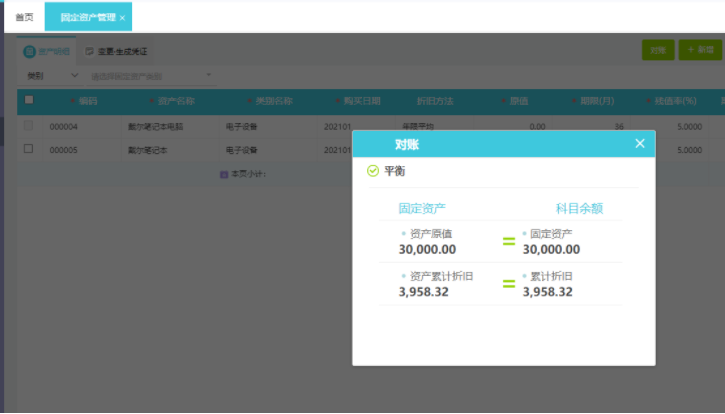725x414 pixels.
Task: Click the 残值率(%) column header
Action: [675, 101]
